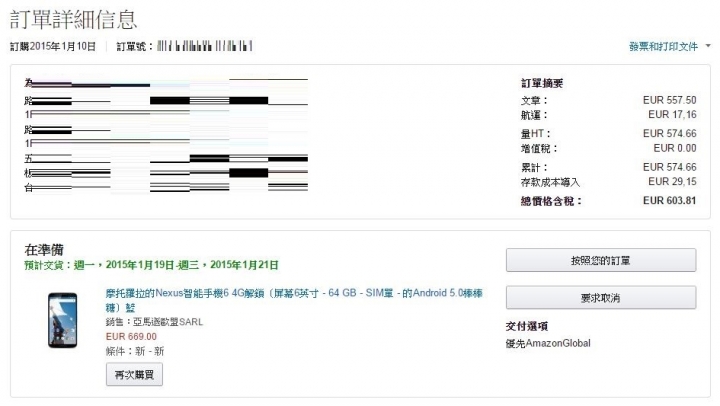
Task: Click the 按照您的訂單 button
Action: (601, 260)
